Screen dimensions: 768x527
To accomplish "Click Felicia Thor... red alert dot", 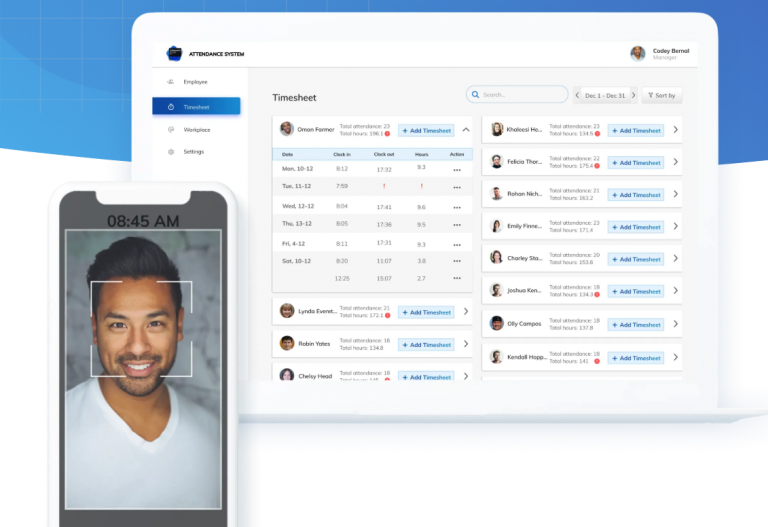I will [x=597, y=166].
